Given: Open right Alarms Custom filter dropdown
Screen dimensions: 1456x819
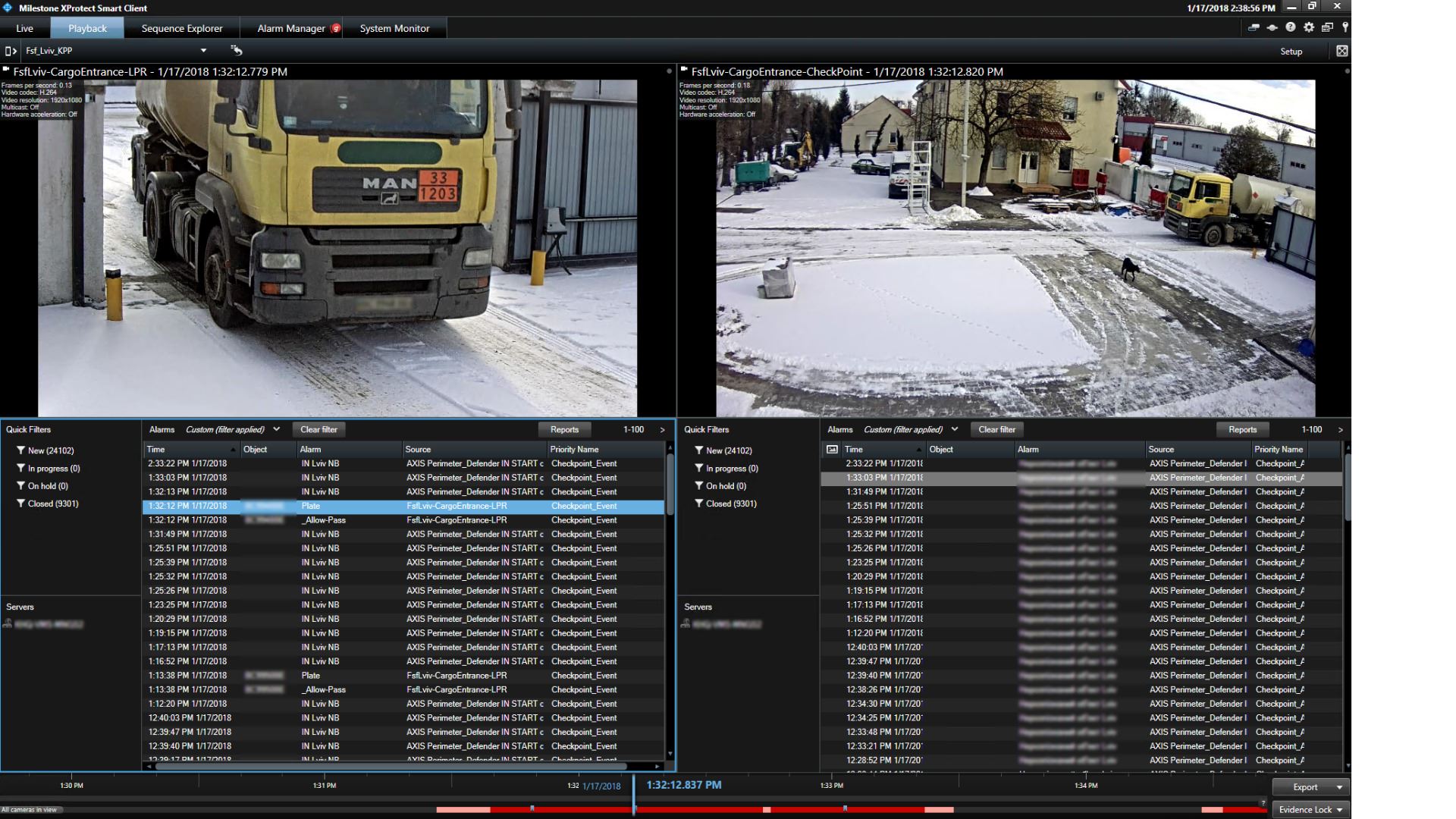Looking at the screenshot, I should point(955,429).
